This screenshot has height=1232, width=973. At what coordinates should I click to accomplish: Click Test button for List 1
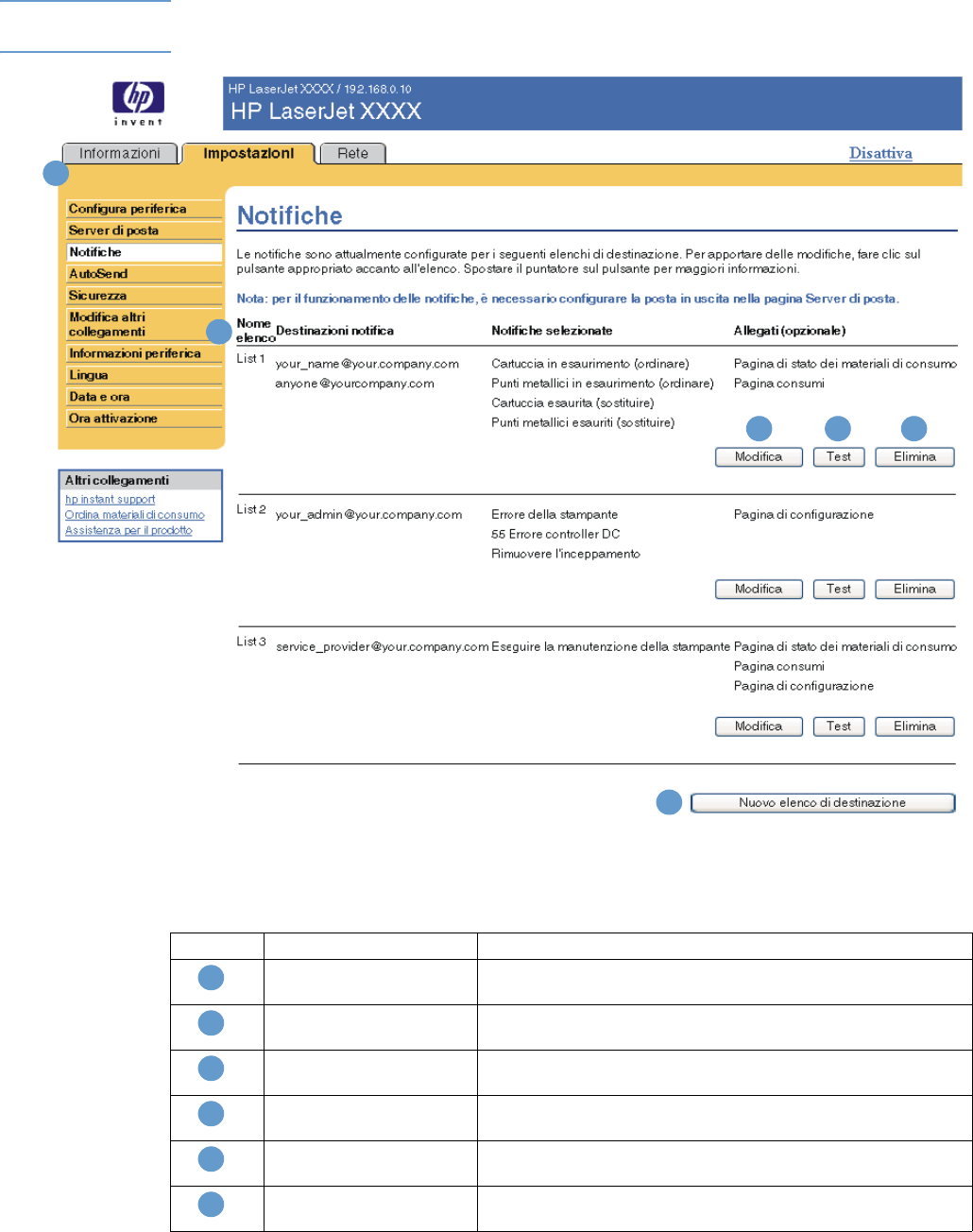coord(839,457)
